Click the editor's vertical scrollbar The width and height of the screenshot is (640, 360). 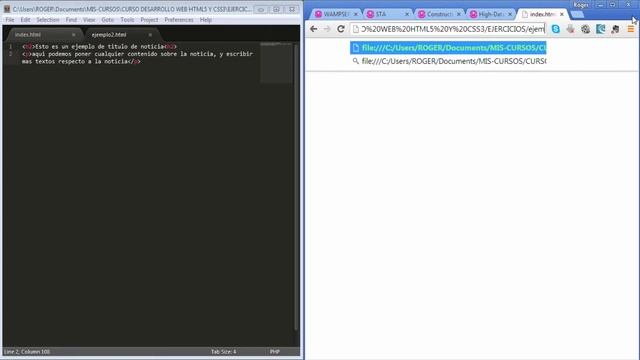(296, 188)
